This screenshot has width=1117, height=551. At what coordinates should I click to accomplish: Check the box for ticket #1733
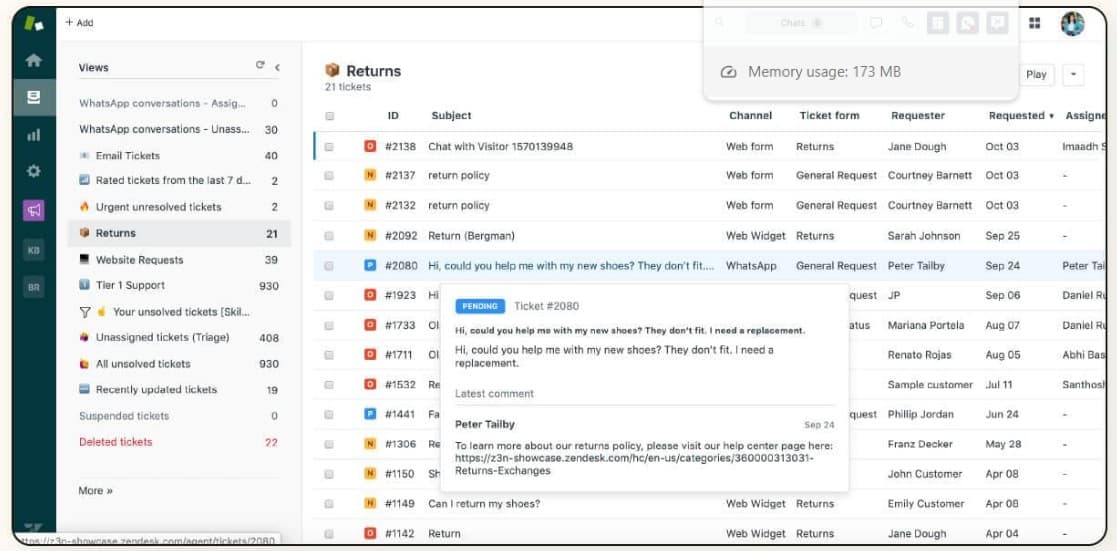[329, 326]
